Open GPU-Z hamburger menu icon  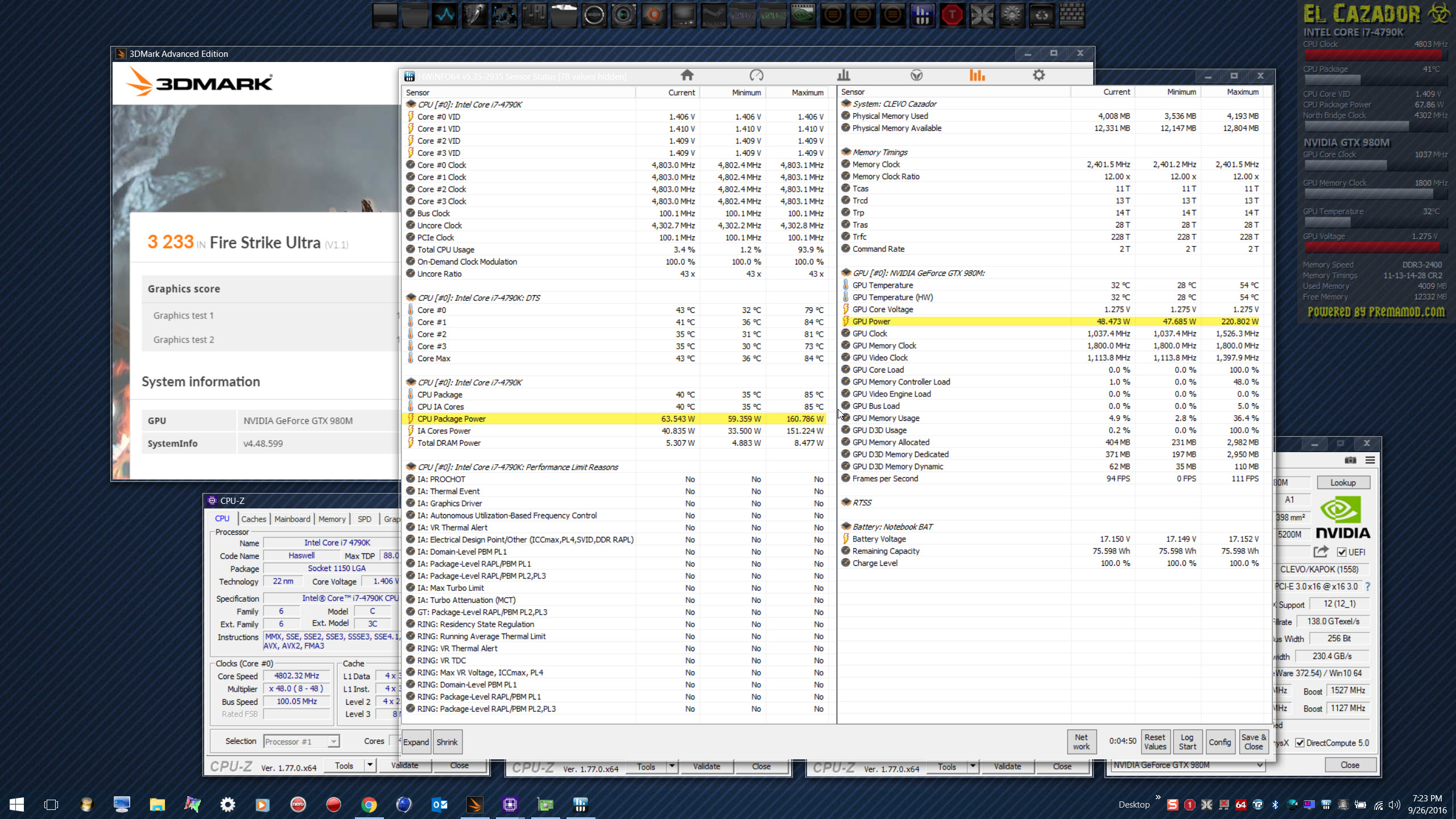[1370, 460]
